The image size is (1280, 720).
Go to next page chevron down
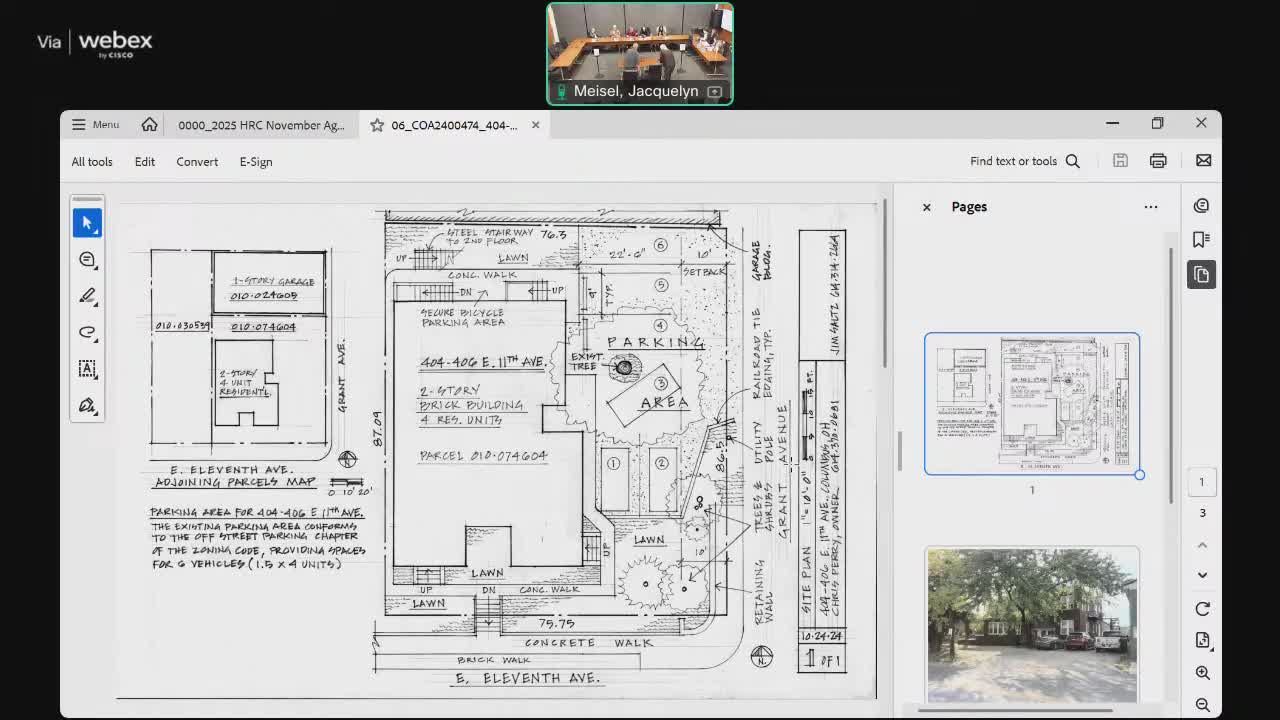pyautogui.click(x=1202, y=575)
